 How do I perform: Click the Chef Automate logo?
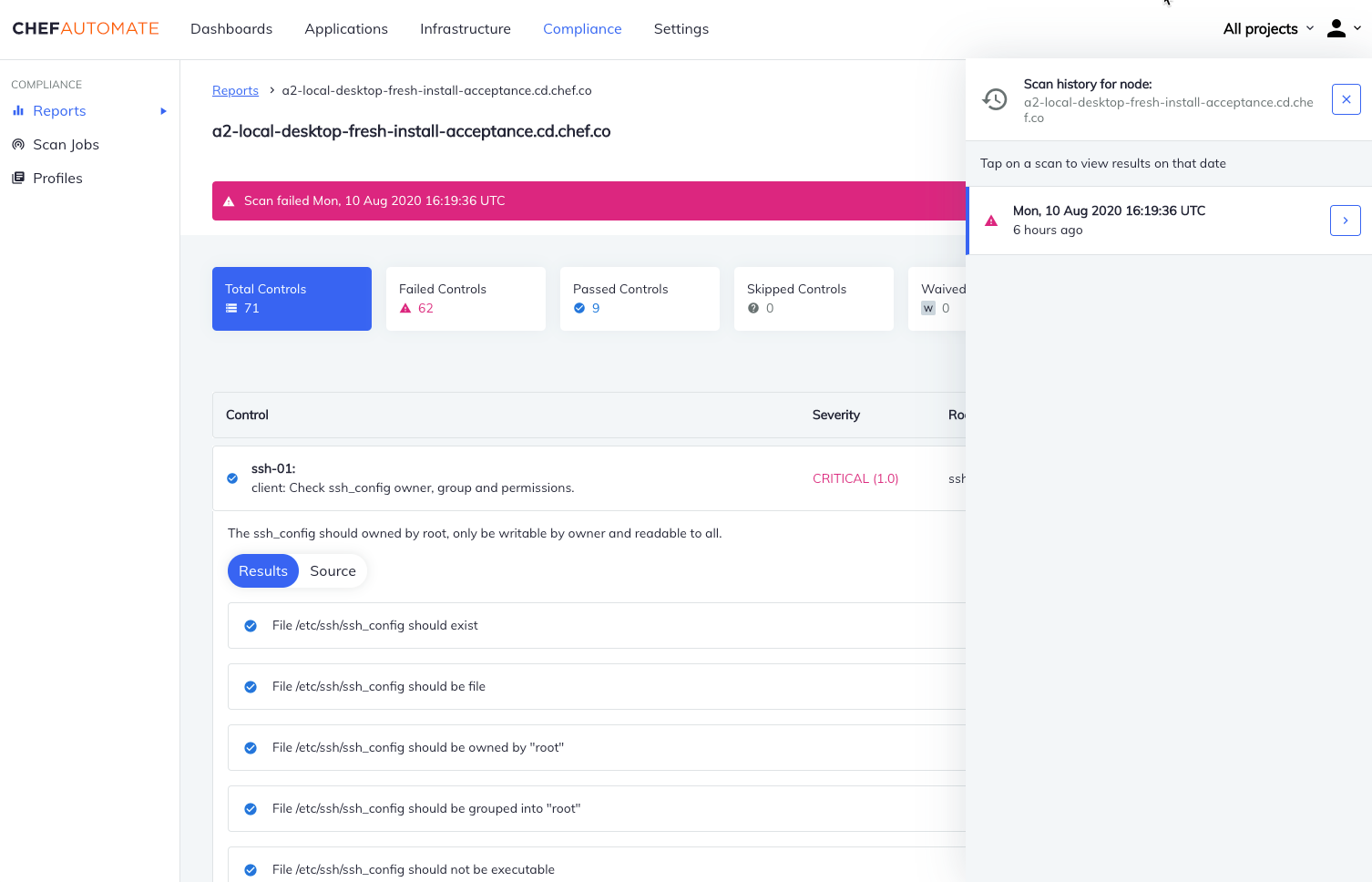86,28
